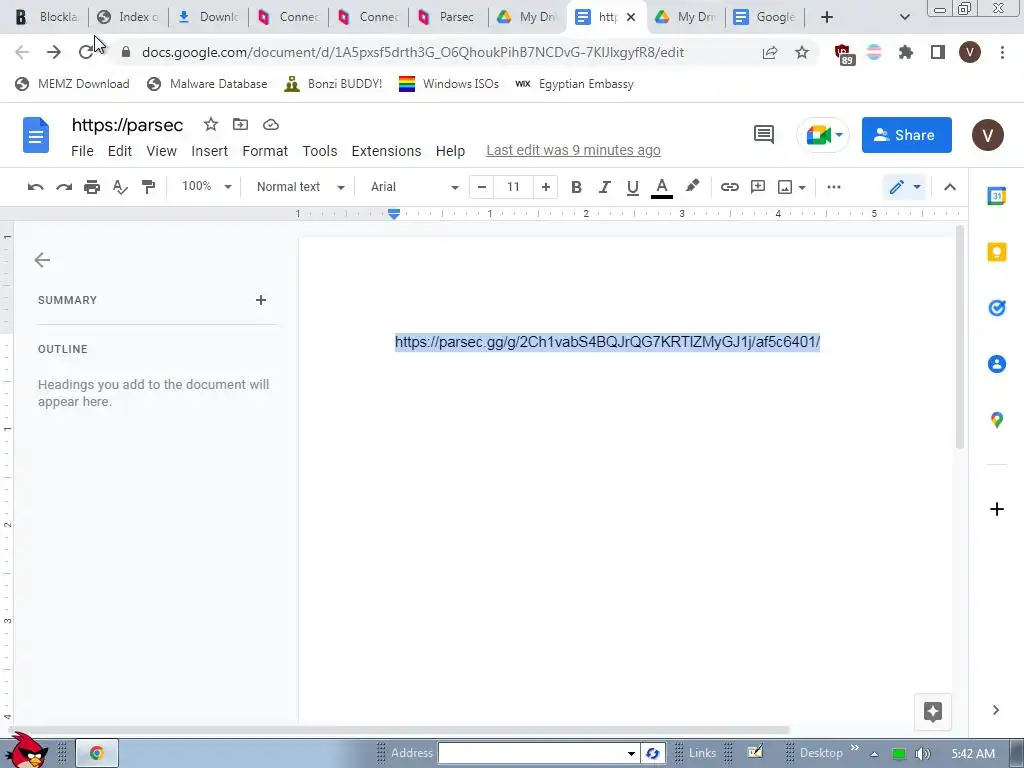Hide the side panel with the chevron
This screenshot has height=768, width=1024.
tap(995, 710)
